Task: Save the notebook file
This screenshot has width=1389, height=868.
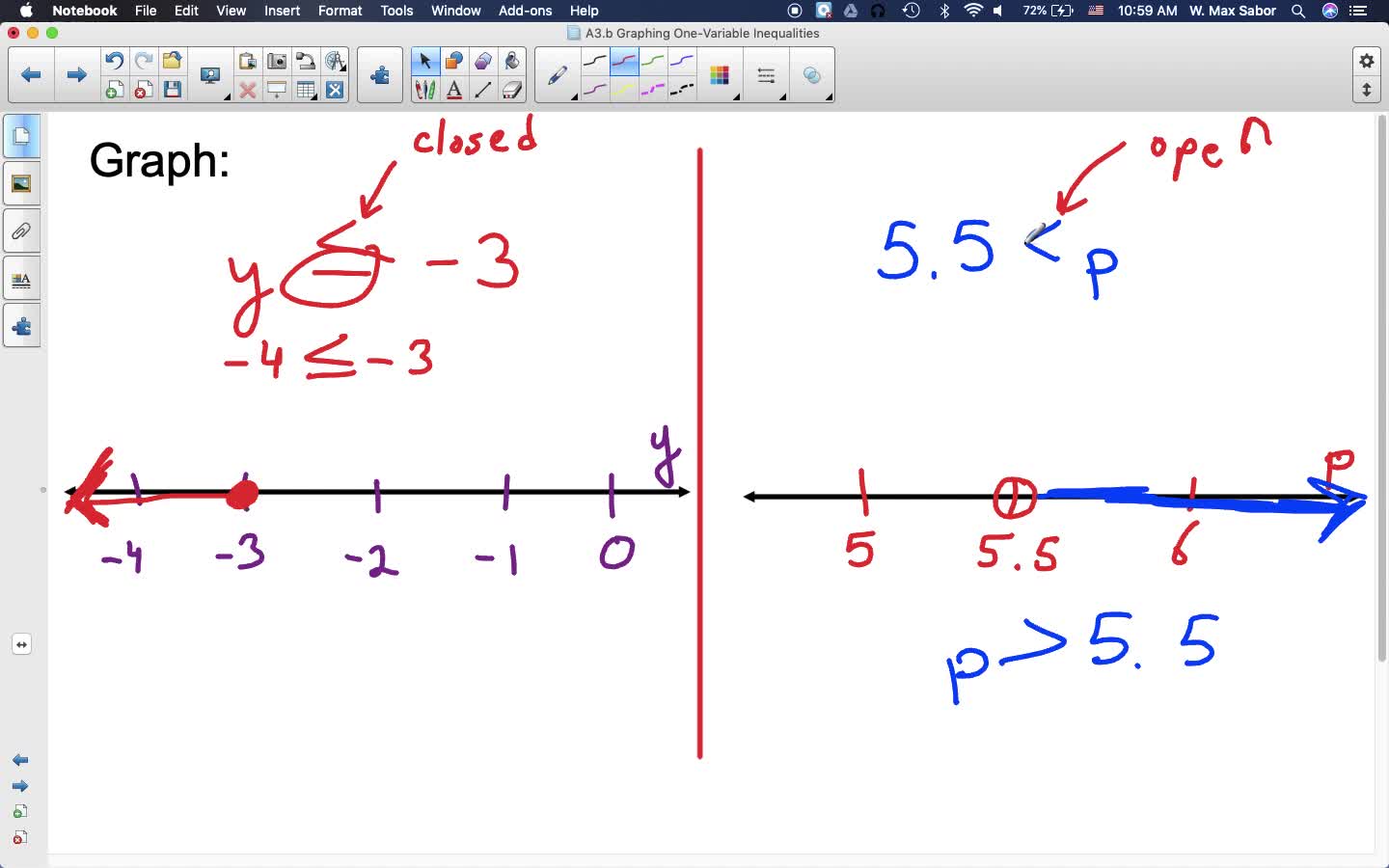Action: click(172, 90)
